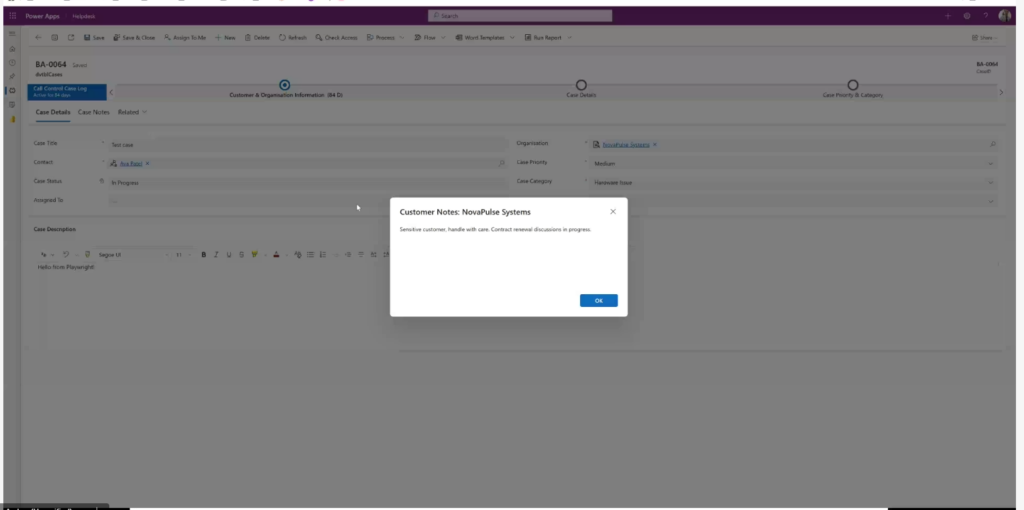The height and width of the screenshot is (510, 1024).
Task: Click OK in Customer Notes dialog
Action: point(598,300)
